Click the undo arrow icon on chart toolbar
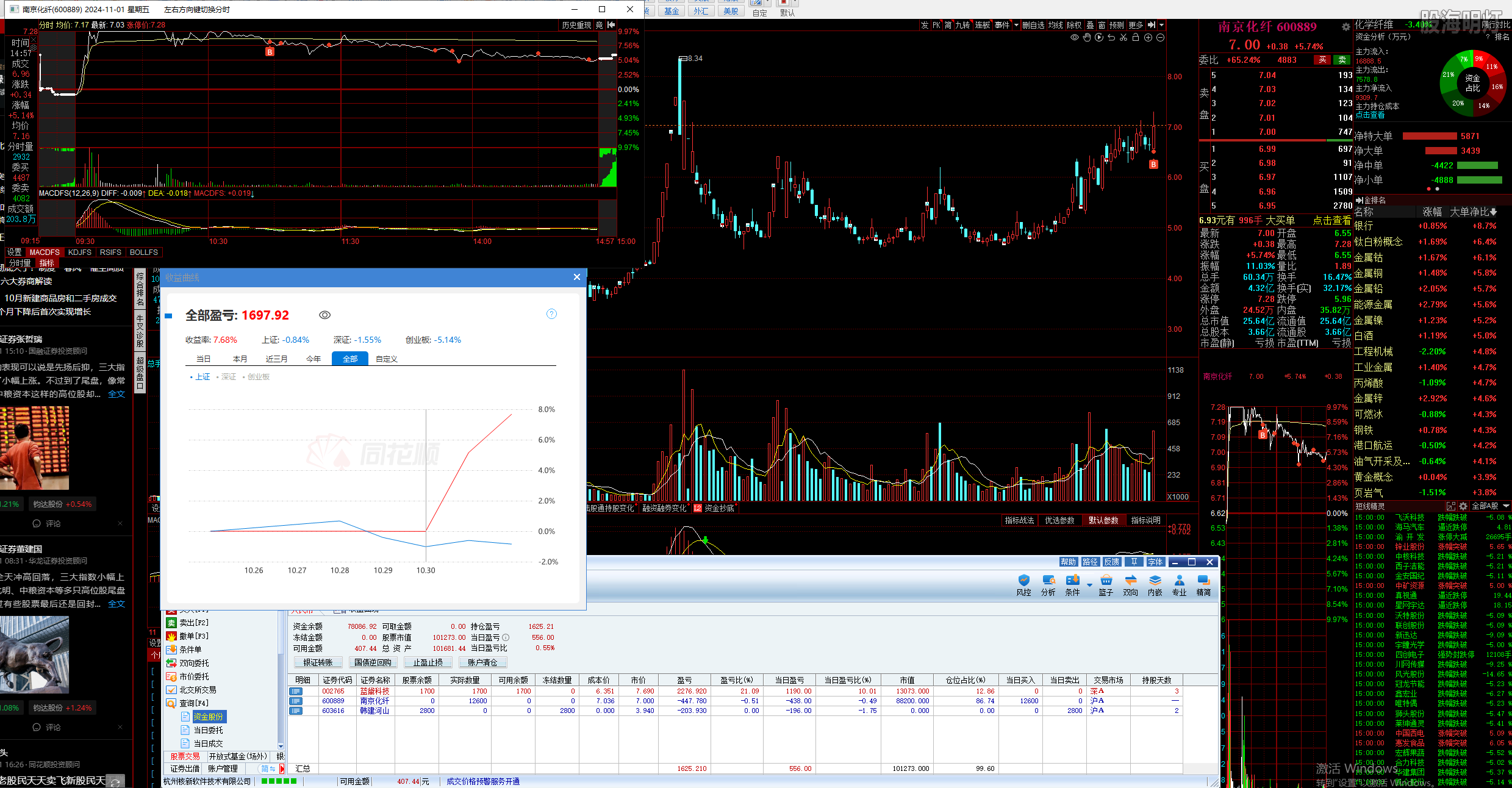 [1111, 38]
